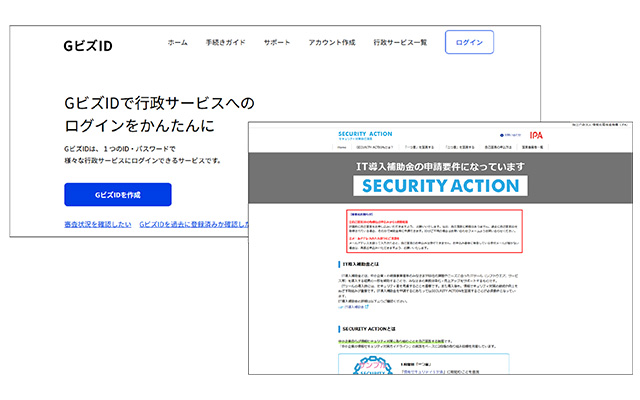Viewport: 640px width, 400px height.
Task: Click the large SECURITY ACTION banner
Action: (x=440, y=185)
